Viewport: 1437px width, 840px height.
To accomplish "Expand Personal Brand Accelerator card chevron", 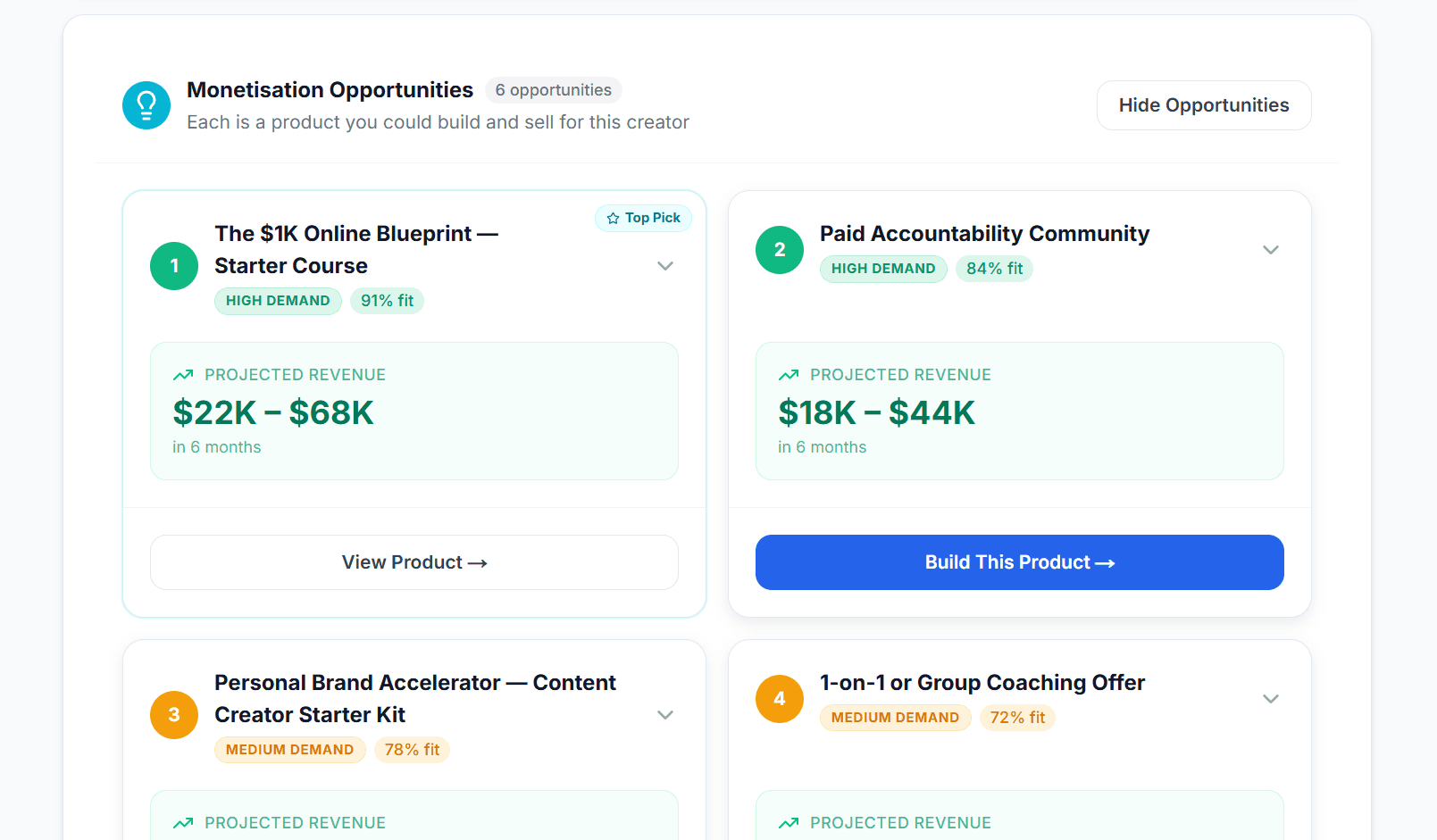I will click(665, 715).
